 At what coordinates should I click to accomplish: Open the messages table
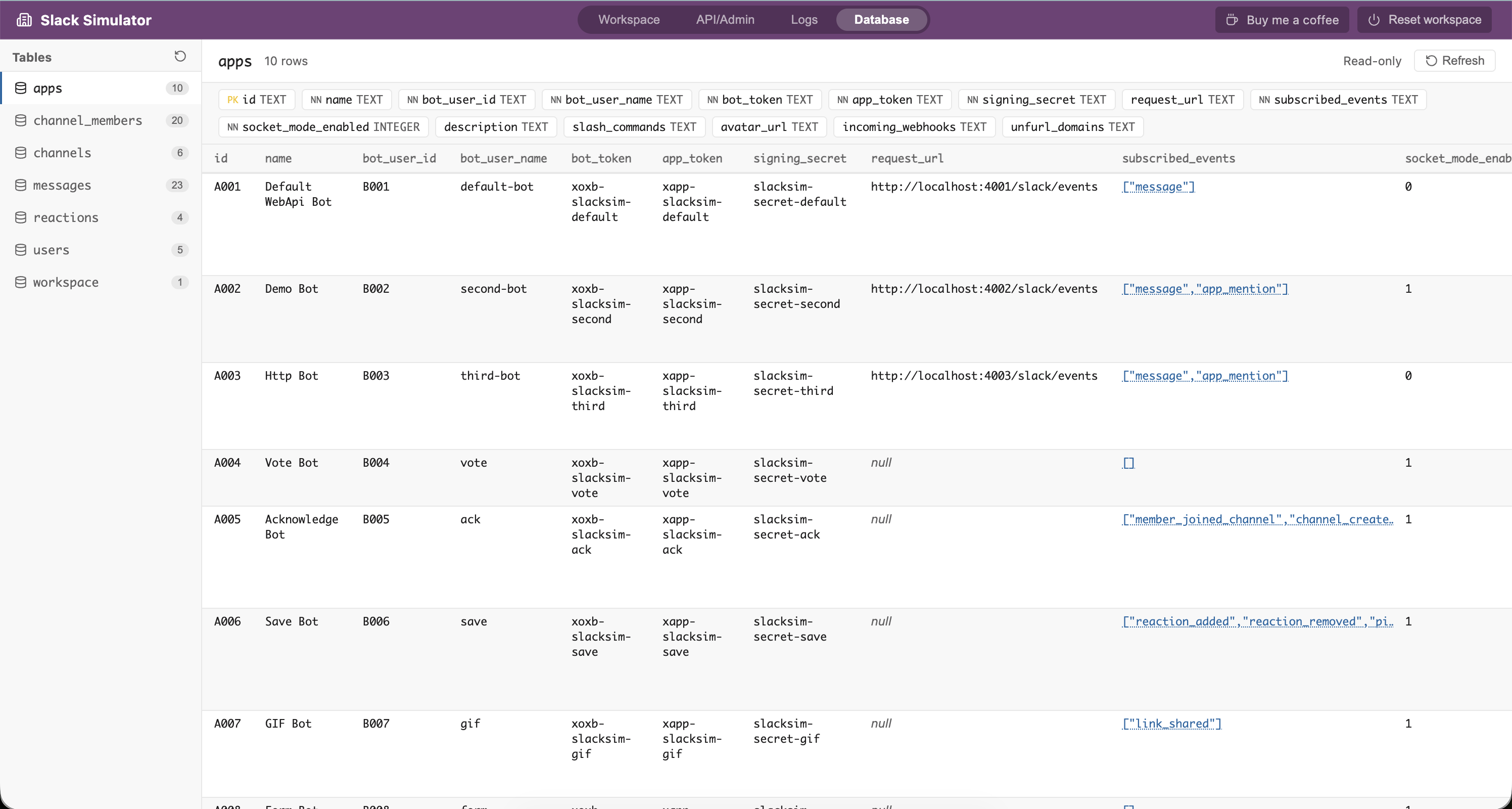[x=101, y=185]
